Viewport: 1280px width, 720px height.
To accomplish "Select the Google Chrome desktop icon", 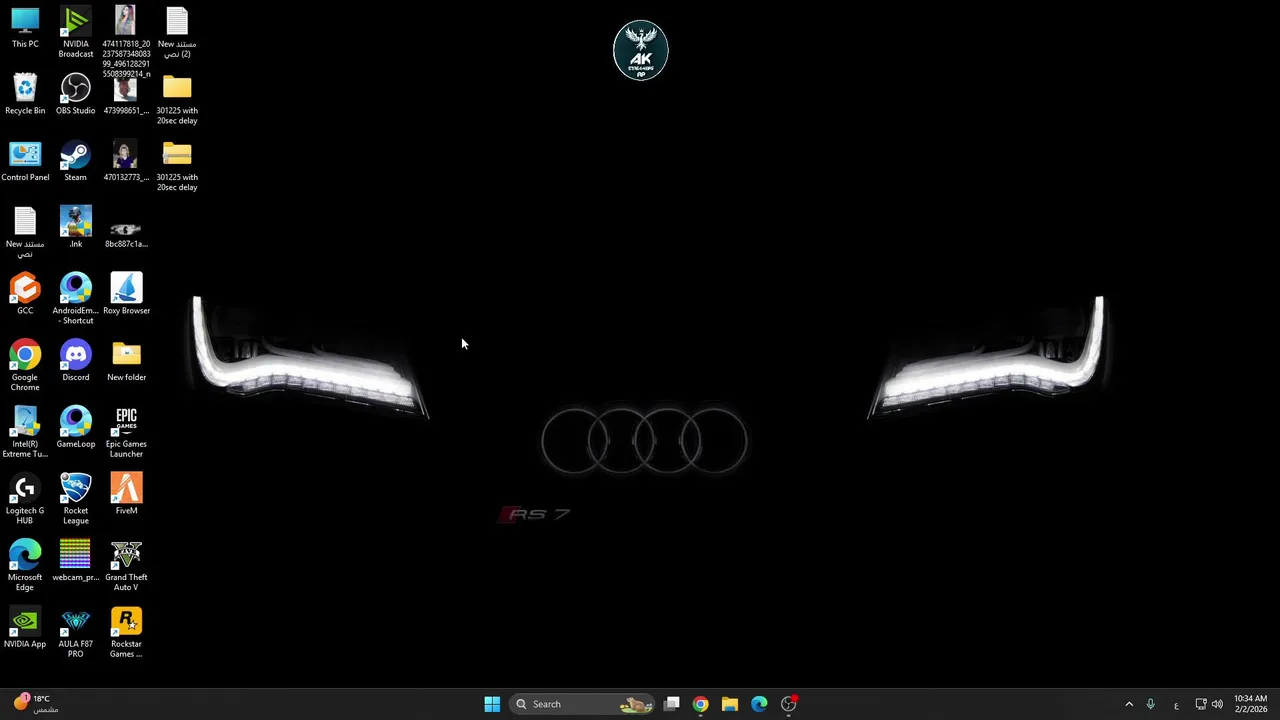I will pyautogui.click(x=25, y=366).
